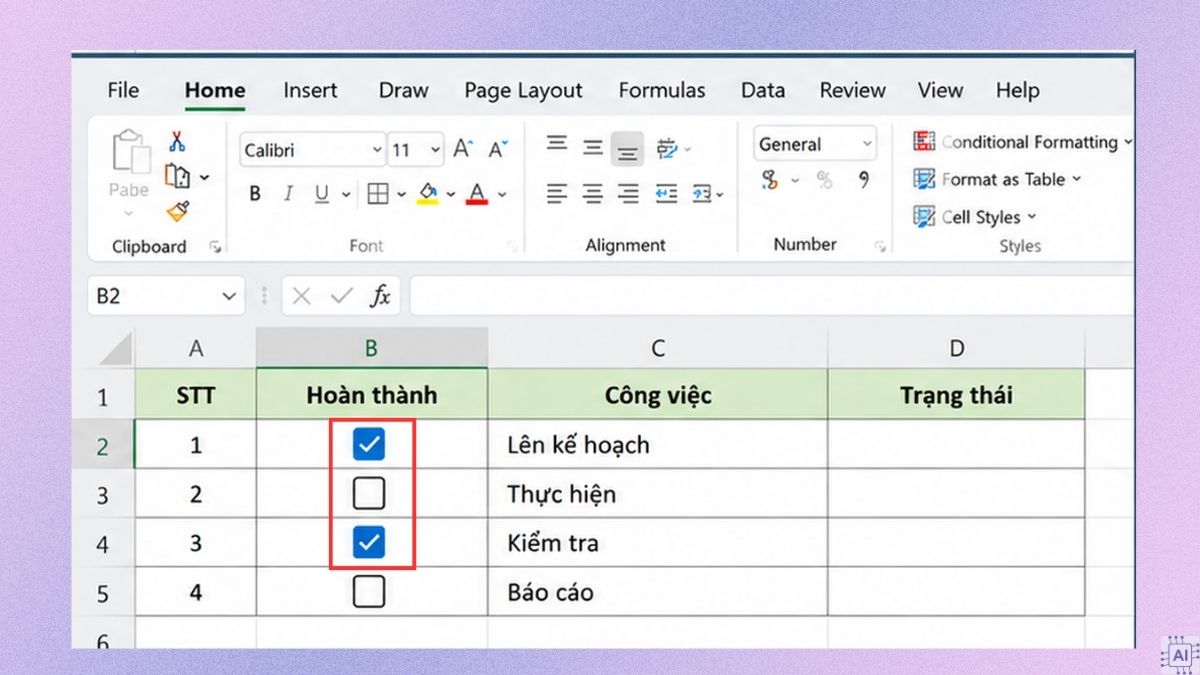Switch to the Data tab
This screenshot has width=1200, height=675.
pyautogui.click(x=763, y=90)
